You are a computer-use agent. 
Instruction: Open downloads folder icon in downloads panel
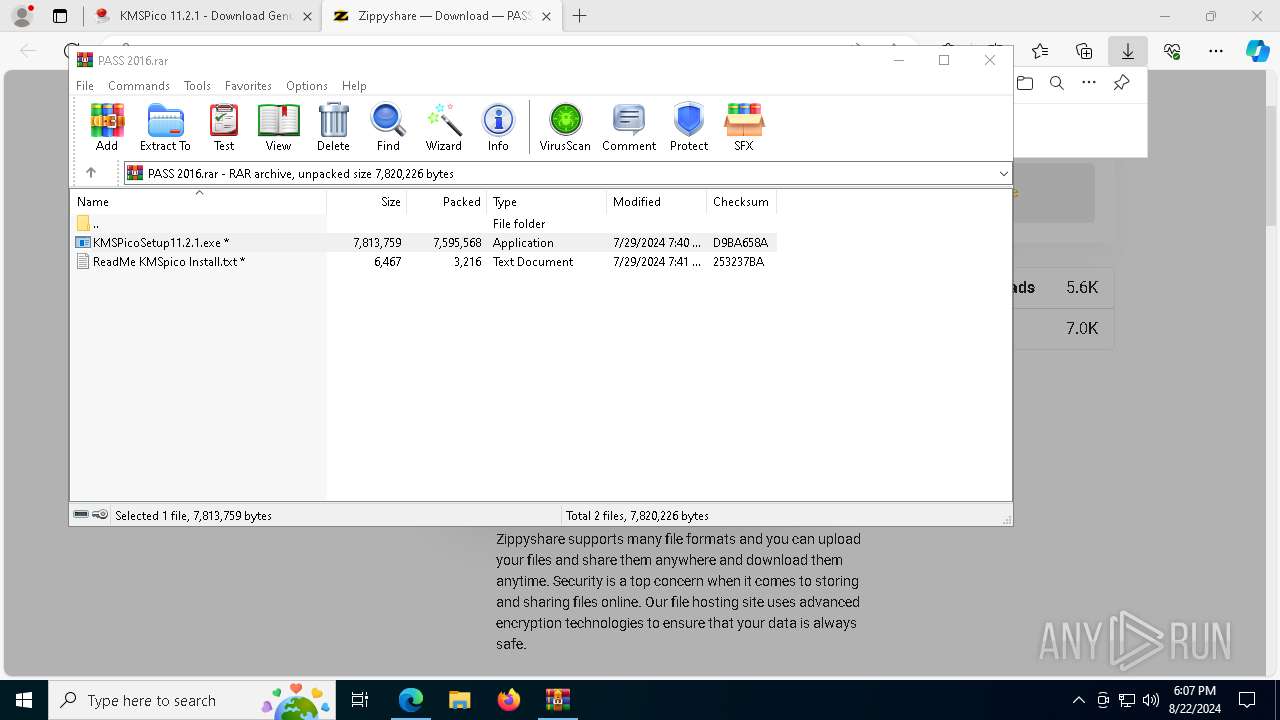point(1025,83)
